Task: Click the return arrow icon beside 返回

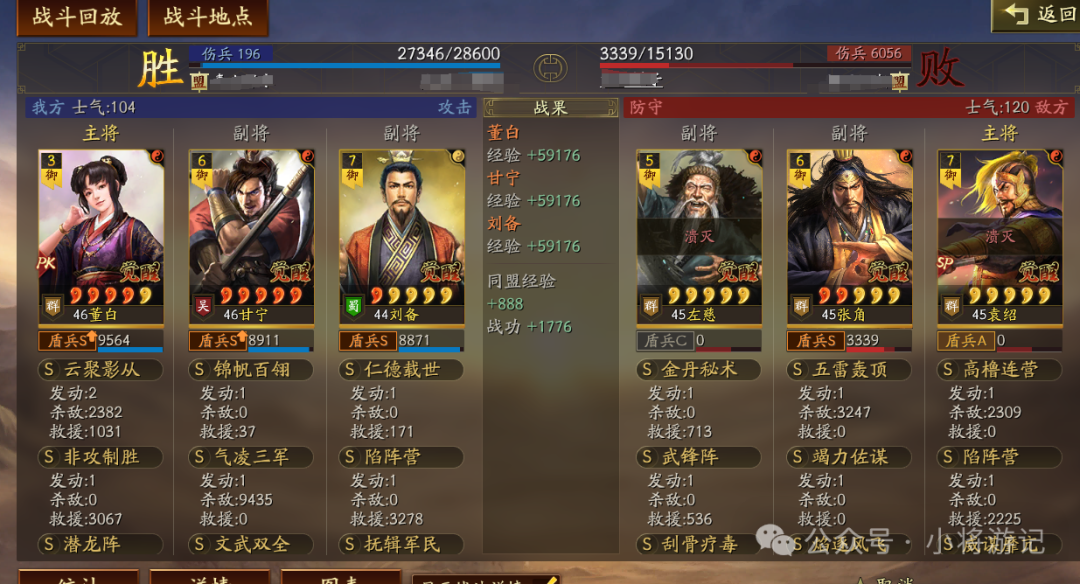Action: (1016, 14)
